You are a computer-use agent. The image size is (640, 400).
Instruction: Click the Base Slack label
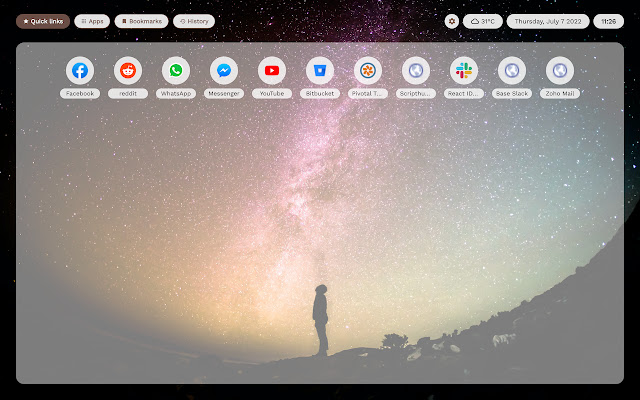click(512, 93)
